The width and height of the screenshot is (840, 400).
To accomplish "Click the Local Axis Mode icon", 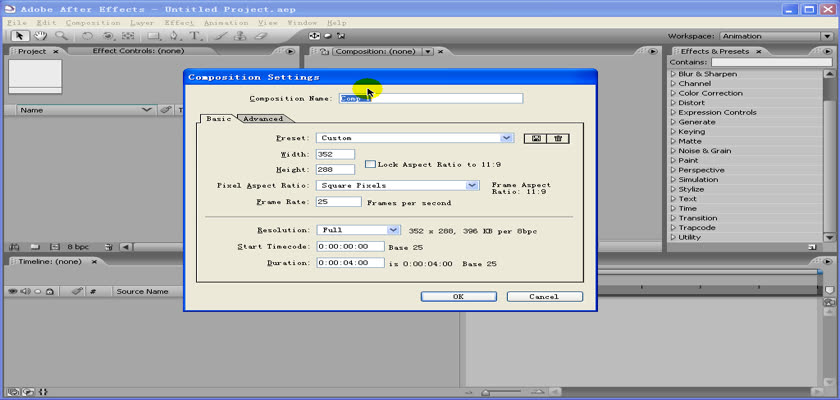I will click(x=314, y=36).
